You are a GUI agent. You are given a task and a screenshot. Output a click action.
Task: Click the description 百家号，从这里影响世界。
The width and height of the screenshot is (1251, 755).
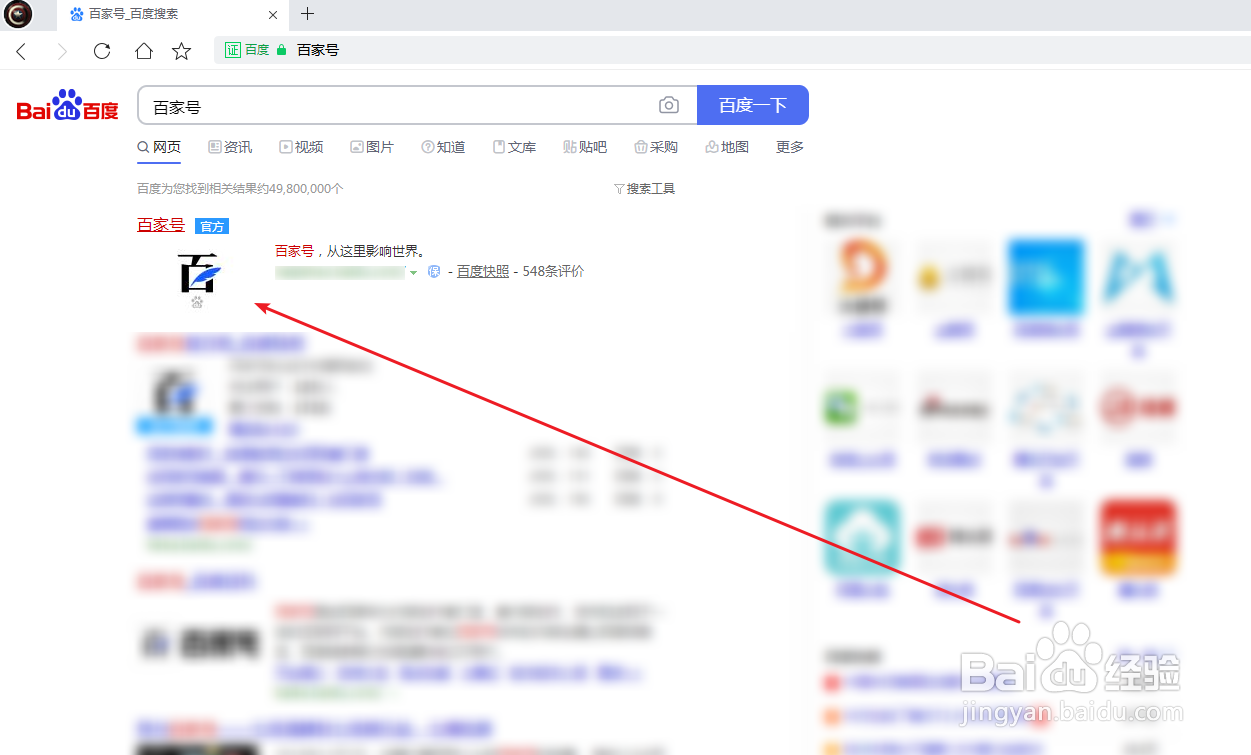point(350,251)
